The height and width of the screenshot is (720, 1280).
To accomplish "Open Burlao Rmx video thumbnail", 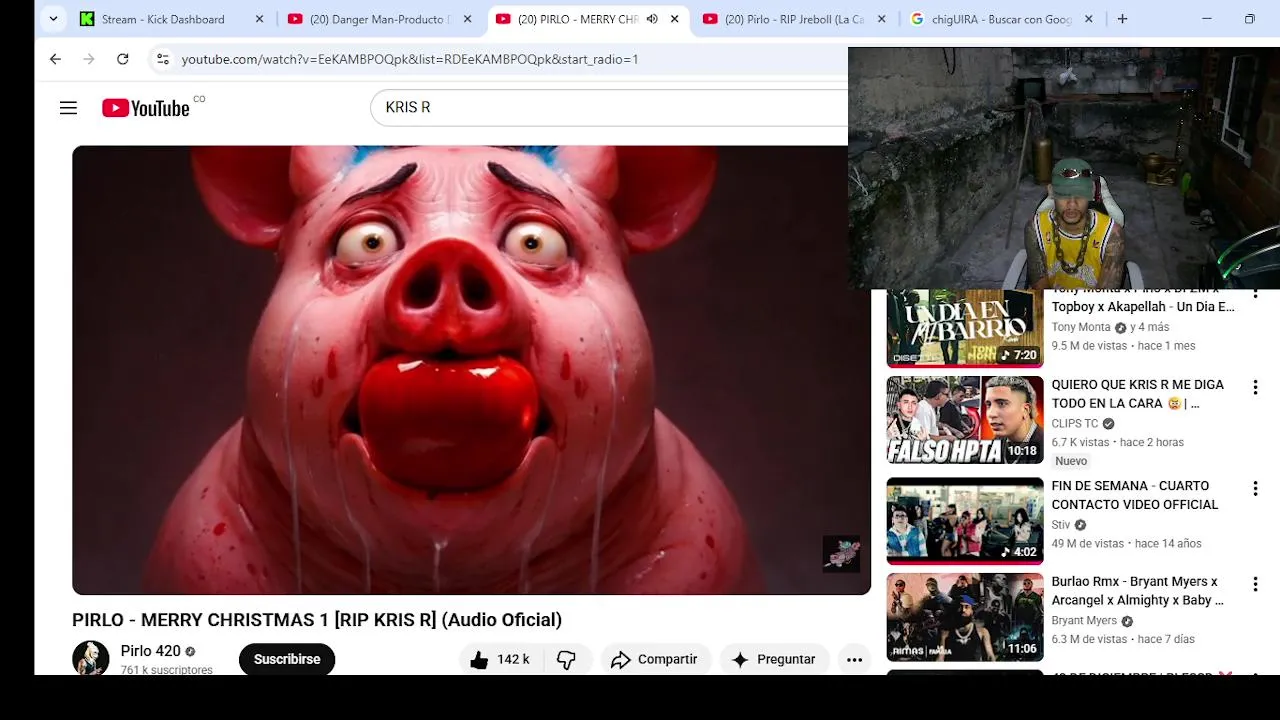I will [965, 617].
